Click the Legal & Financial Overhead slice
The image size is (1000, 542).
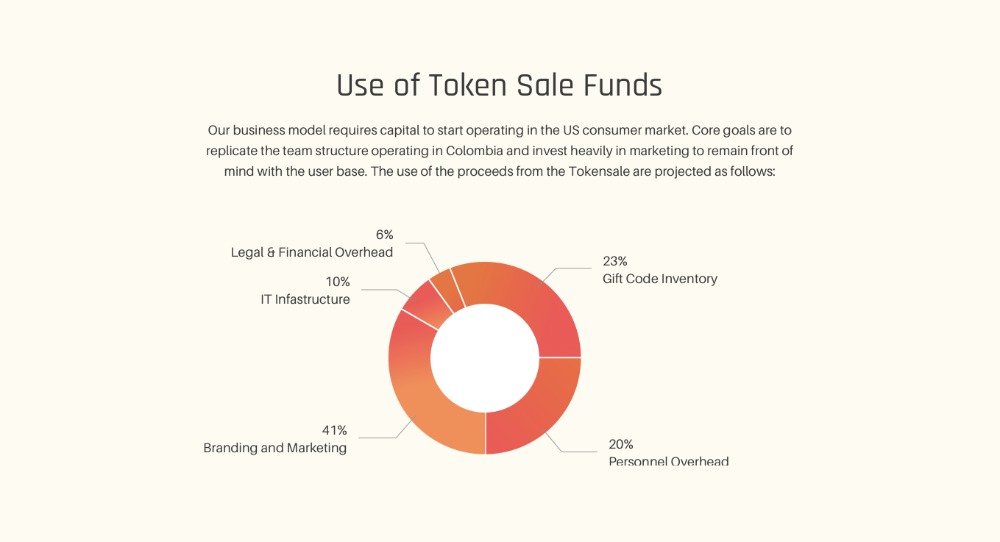[448, 289]
